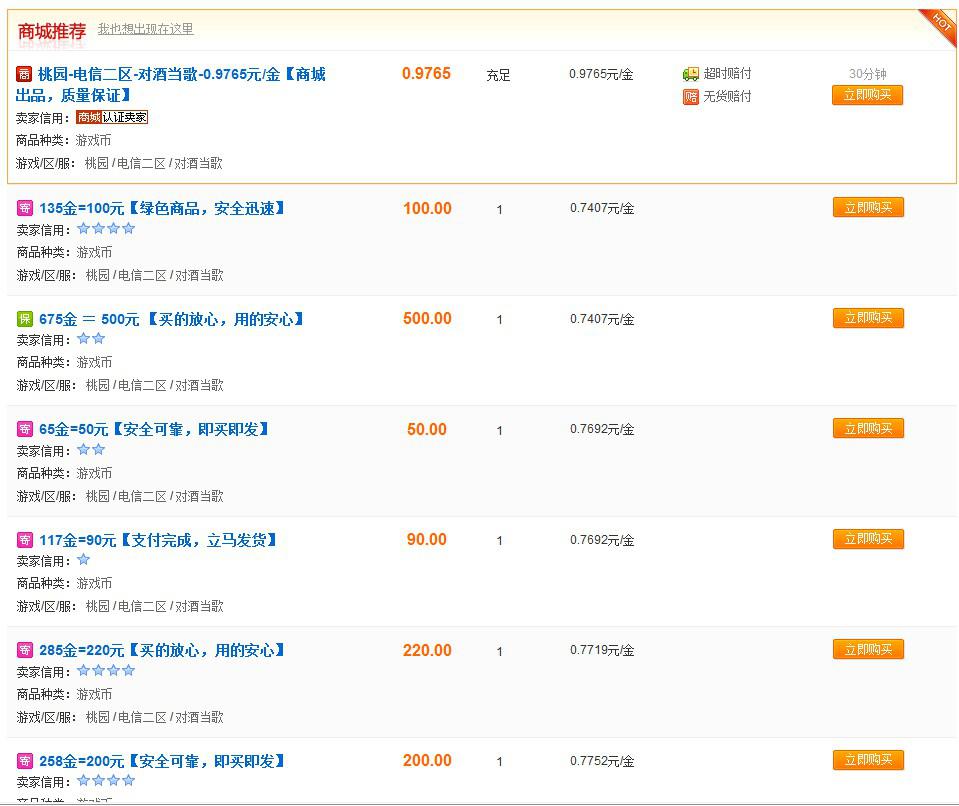959x806 pixels.
Task: Click the 无货赔付 label text
Action: tap(727, 96)
